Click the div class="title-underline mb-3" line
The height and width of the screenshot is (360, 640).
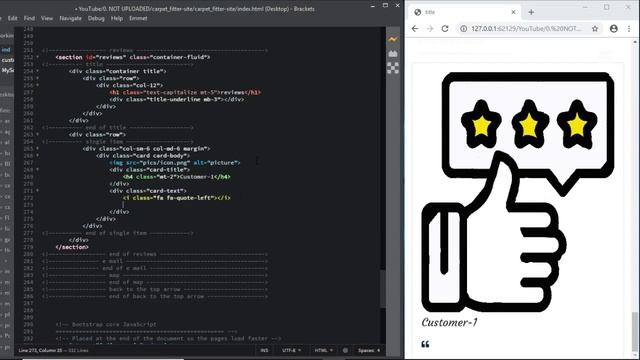[177, 99]
